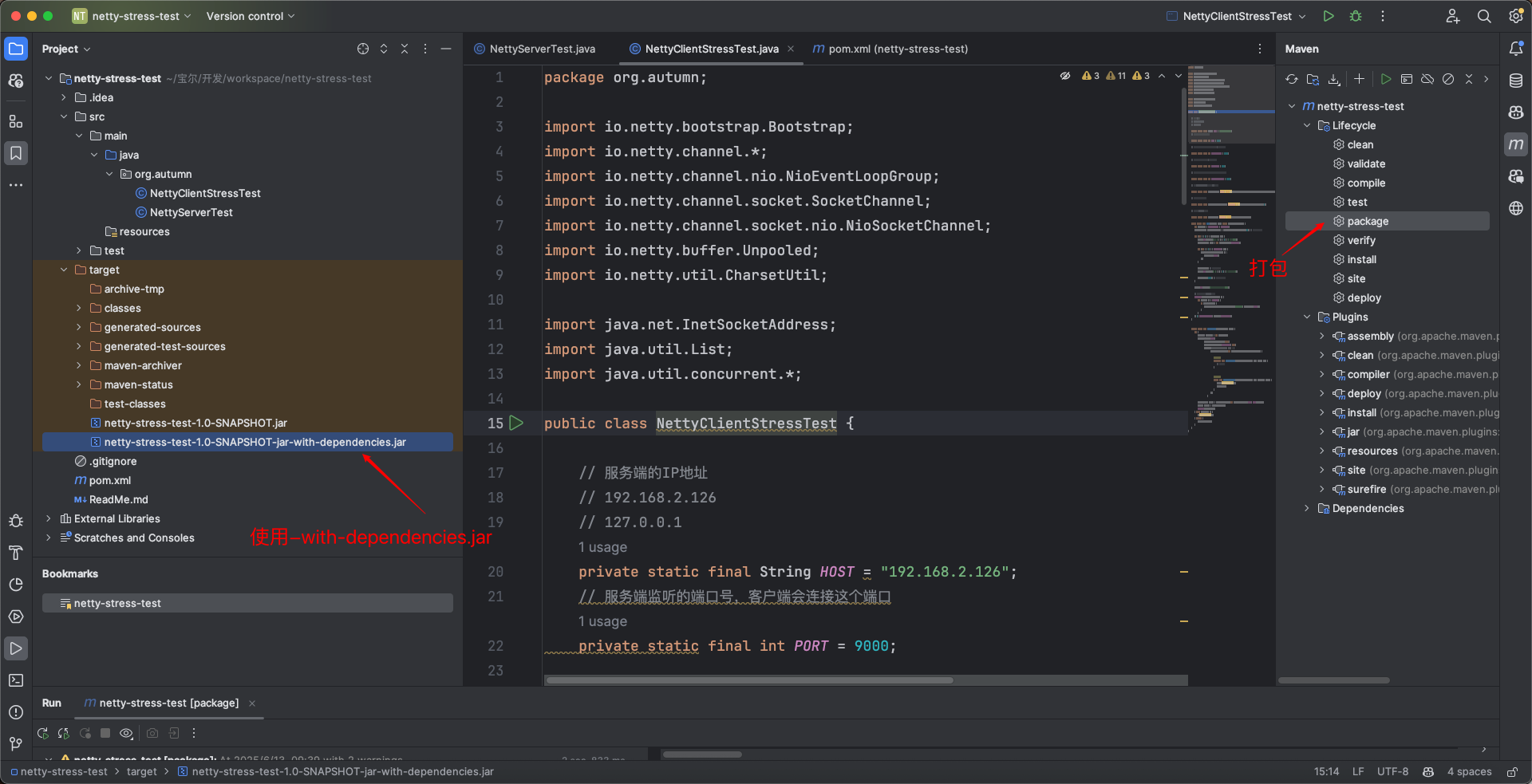Debug NettyClientStressTest with bug icon
Image resolution: width=1532 pixels, height=784 pixels.
click(1356, 16)
